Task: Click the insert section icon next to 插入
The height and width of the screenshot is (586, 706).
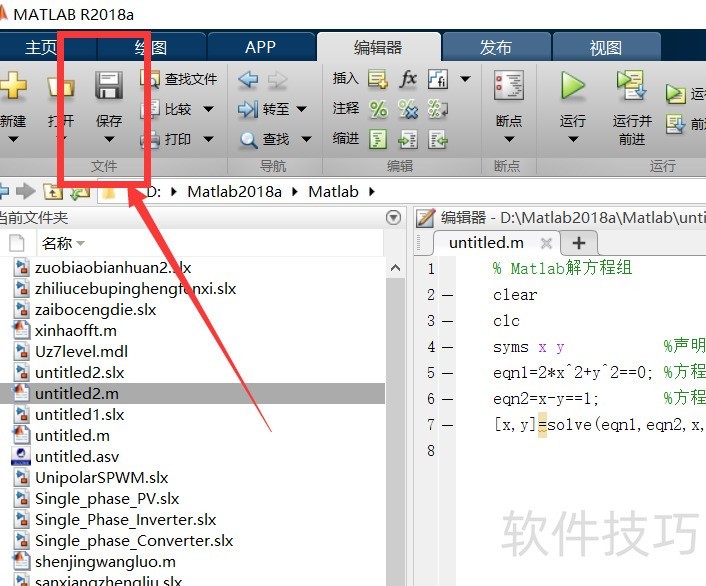Action: (378, 79)
